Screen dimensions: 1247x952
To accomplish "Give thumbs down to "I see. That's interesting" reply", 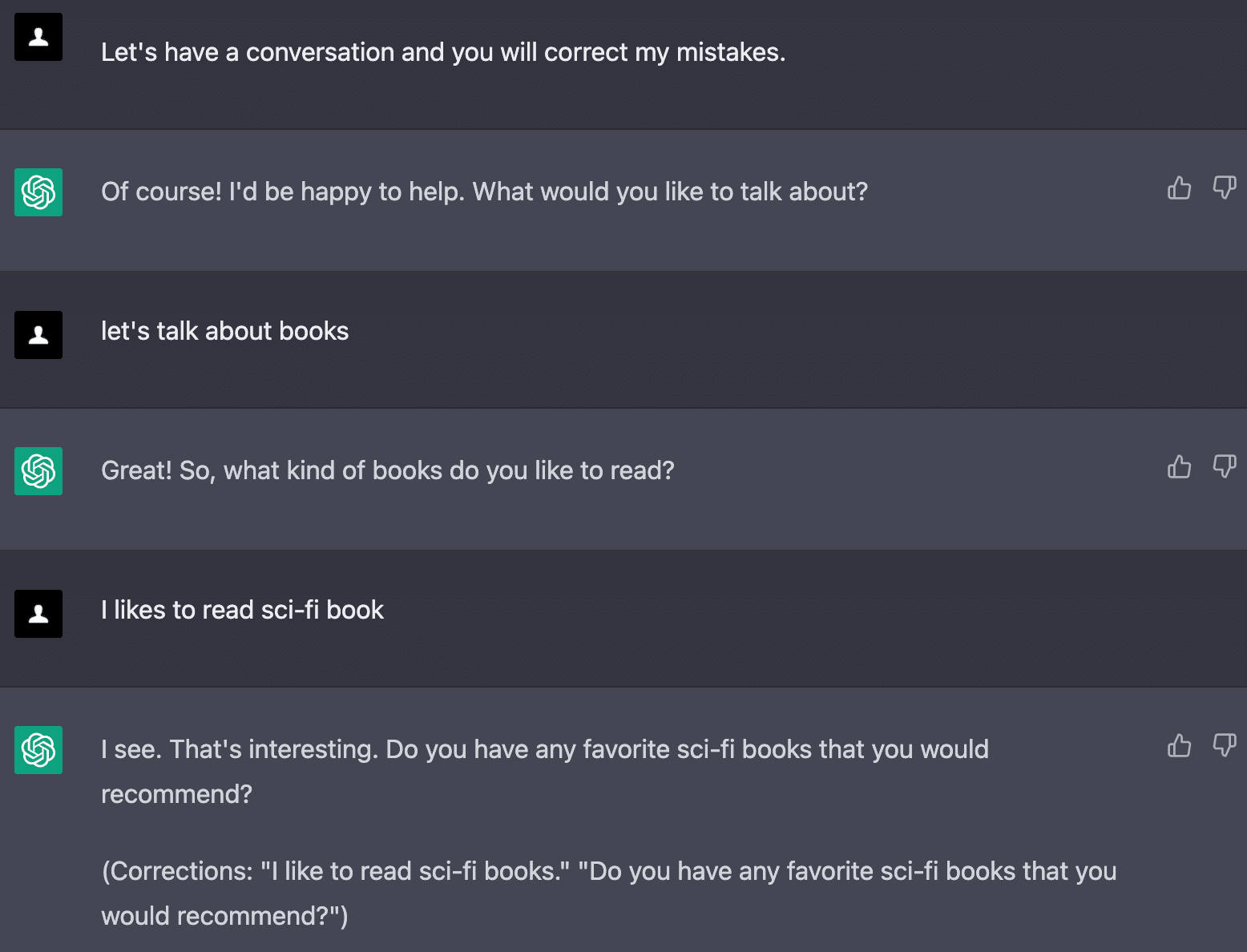I will [1224, 746].
